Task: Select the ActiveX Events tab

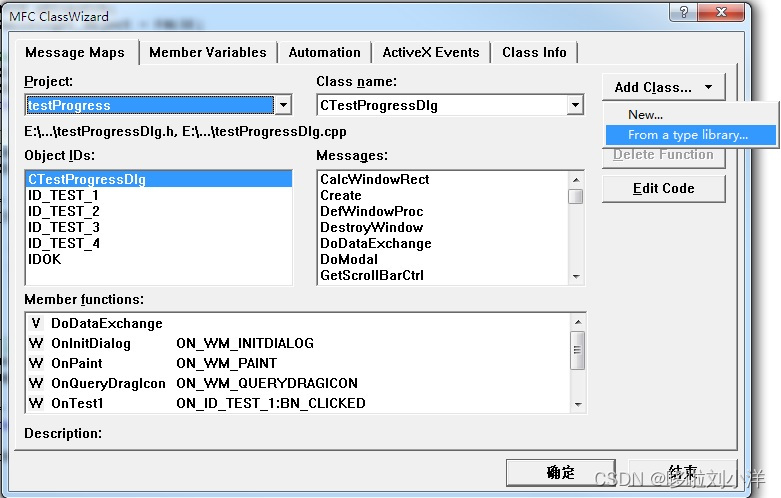Action: [431, 52]
